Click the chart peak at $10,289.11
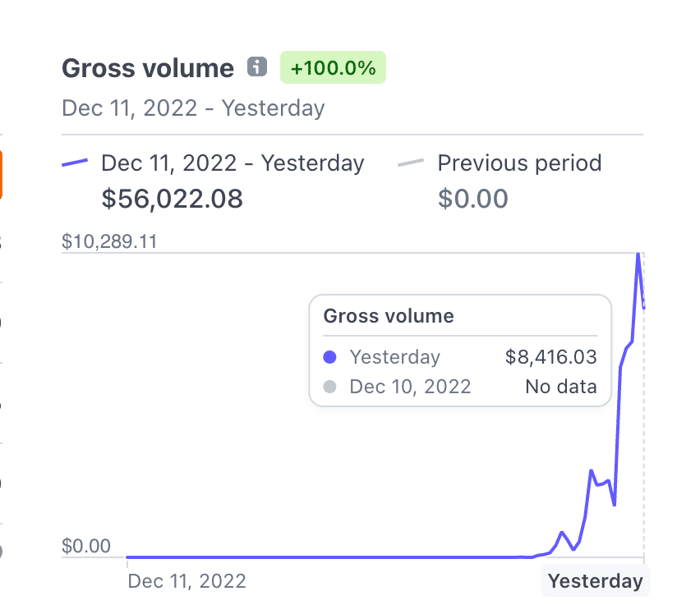 click(x=638, y=254)
